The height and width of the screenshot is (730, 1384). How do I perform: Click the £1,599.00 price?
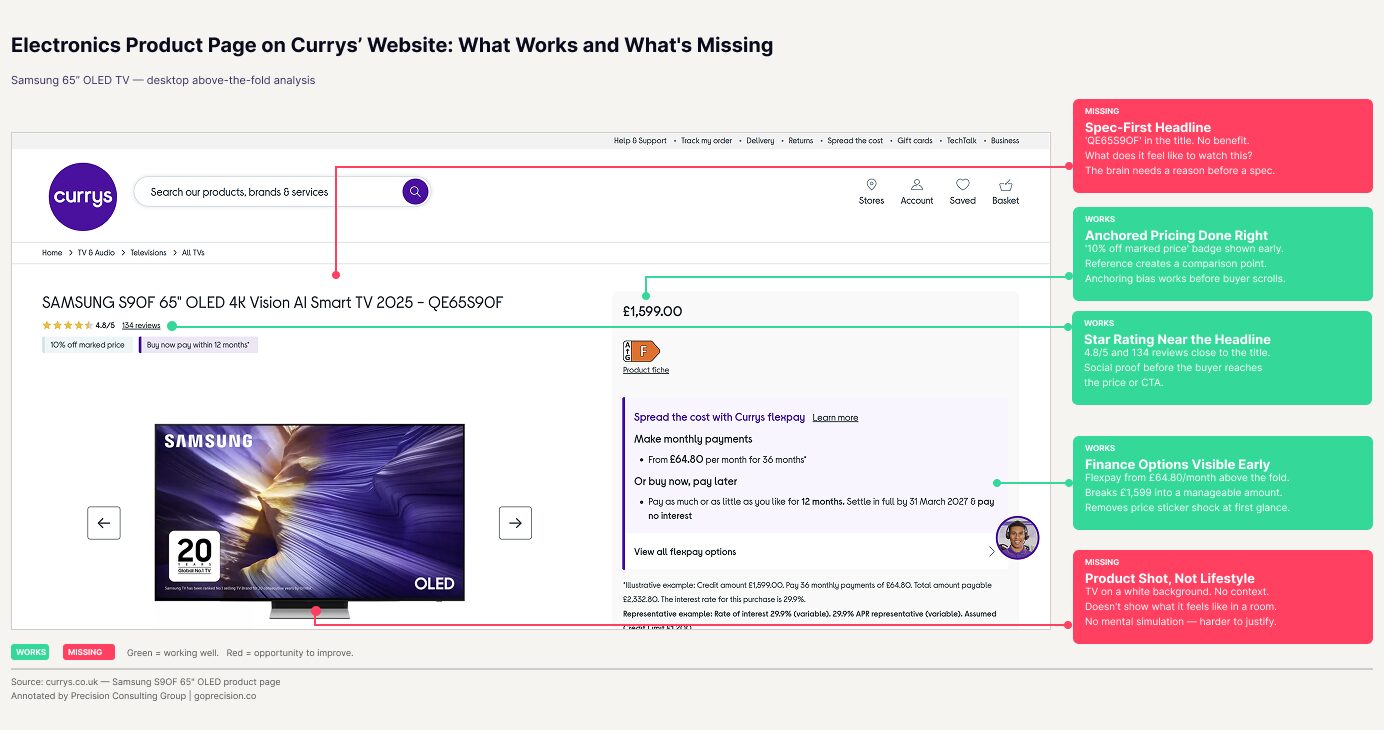tap(652, 311)
